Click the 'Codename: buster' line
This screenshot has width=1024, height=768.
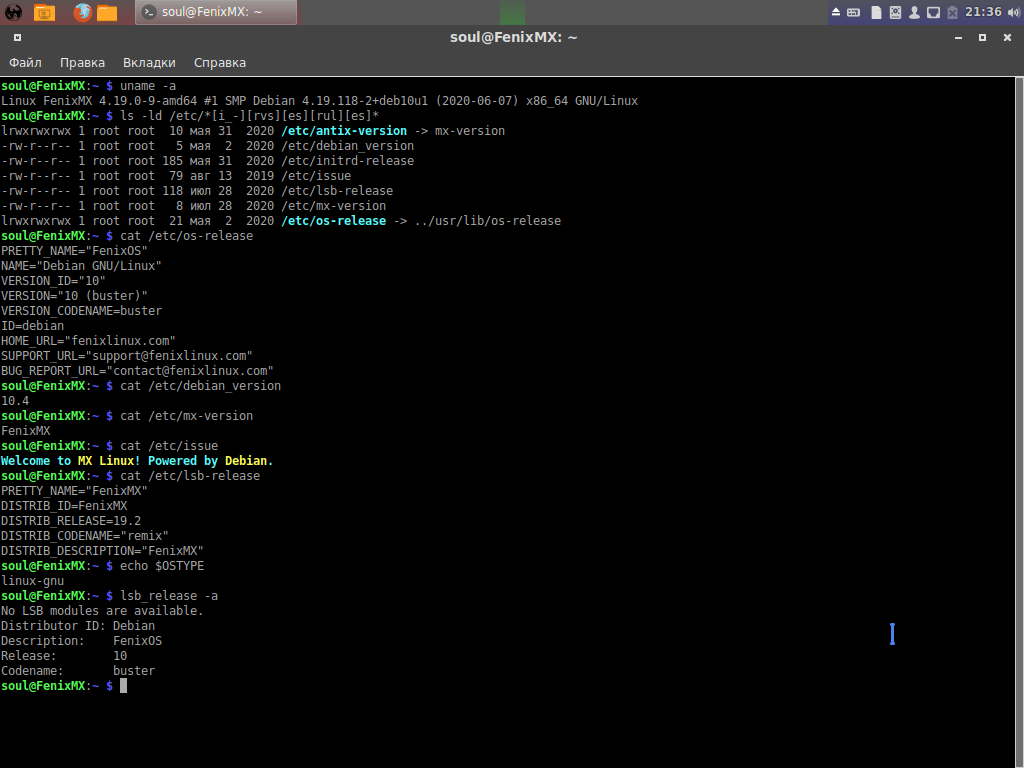pos(78,671)
